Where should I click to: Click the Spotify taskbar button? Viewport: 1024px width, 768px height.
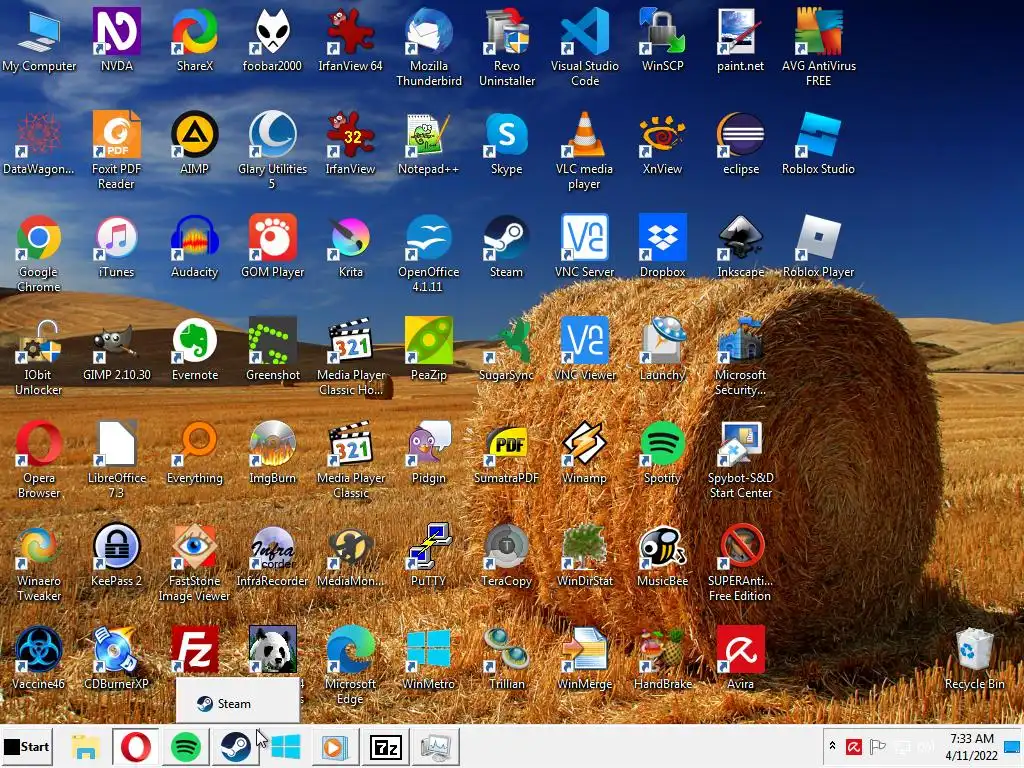[185, 746]
